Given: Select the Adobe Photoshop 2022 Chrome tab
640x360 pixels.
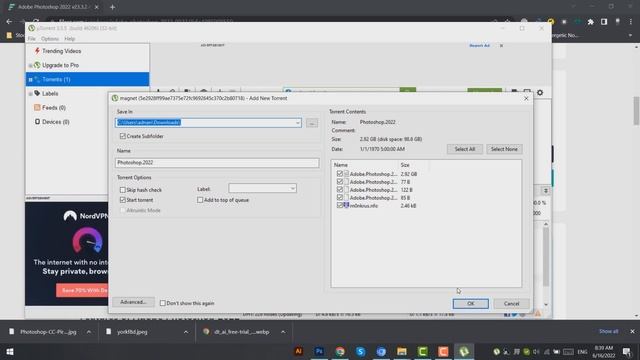Looking at the screenshot, I should (x=52, y=7).
